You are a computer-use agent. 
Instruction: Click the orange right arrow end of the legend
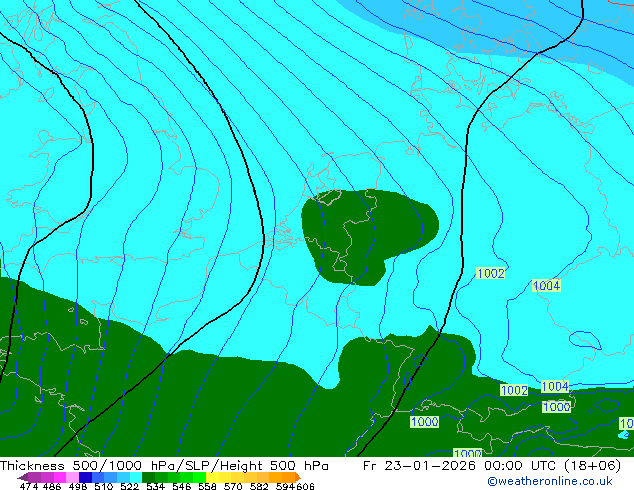pos(298,477)
